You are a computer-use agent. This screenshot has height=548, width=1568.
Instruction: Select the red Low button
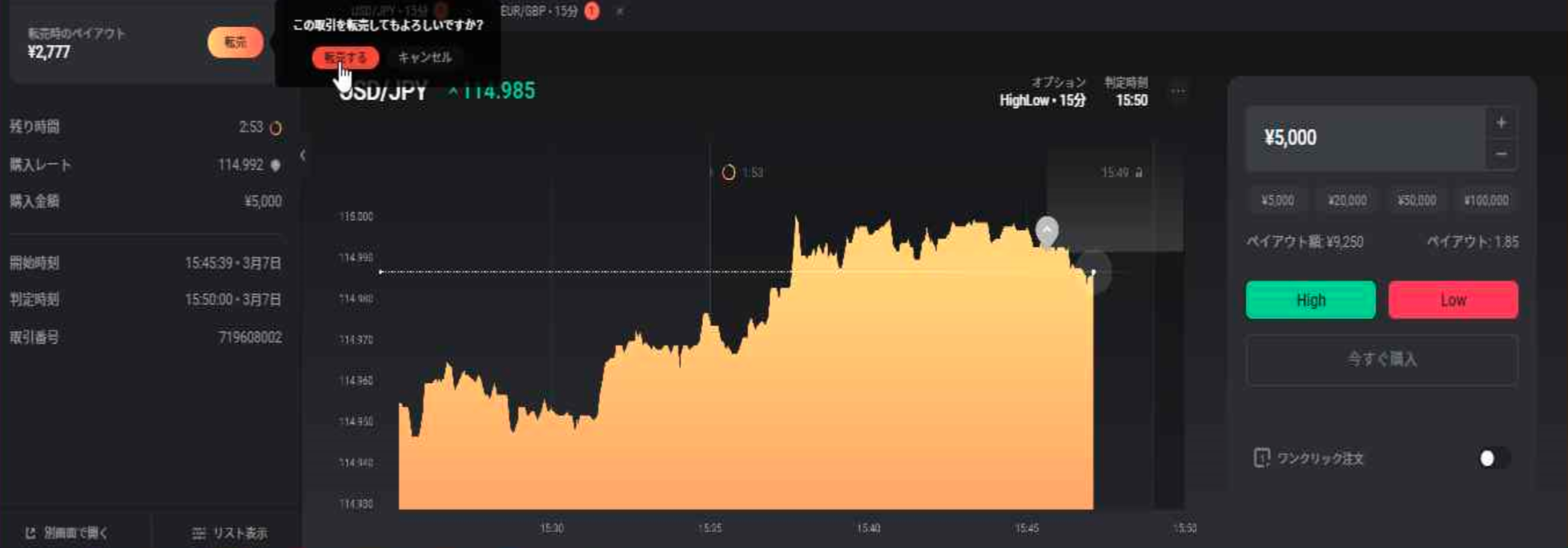pyautogui.click(x=1453, y=300)
